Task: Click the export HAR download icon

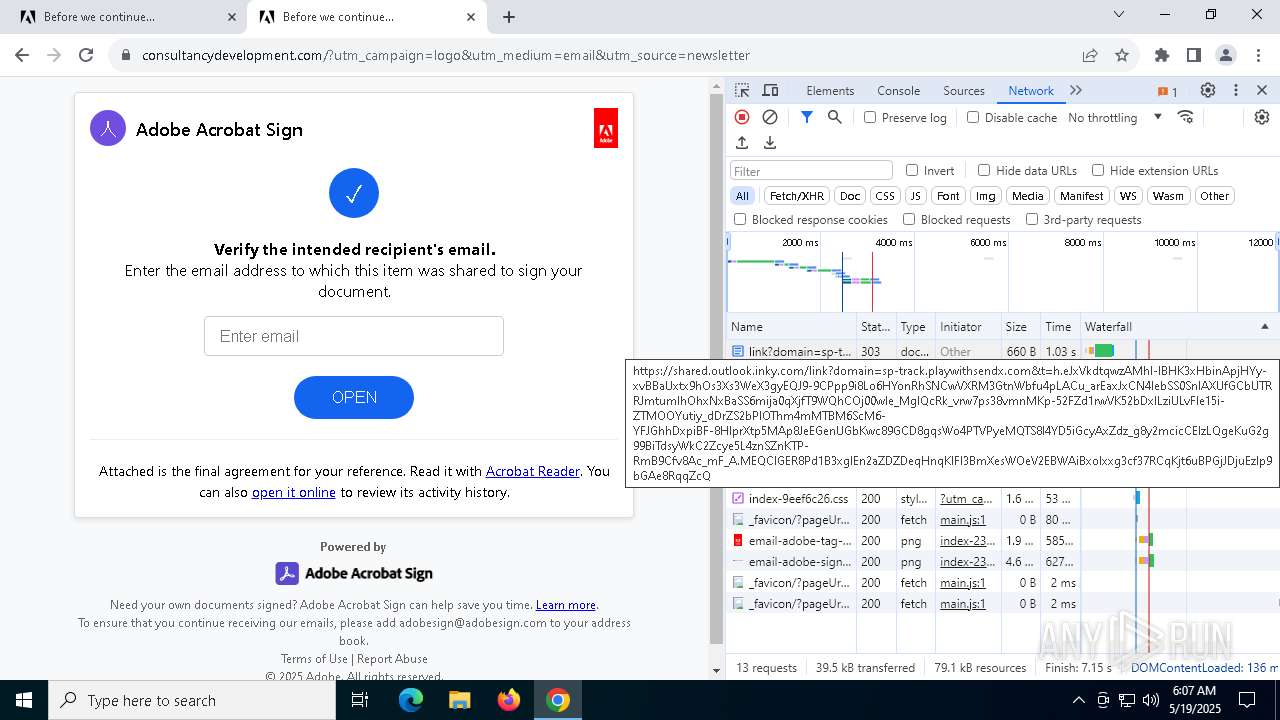Action: tap(770, 143)
